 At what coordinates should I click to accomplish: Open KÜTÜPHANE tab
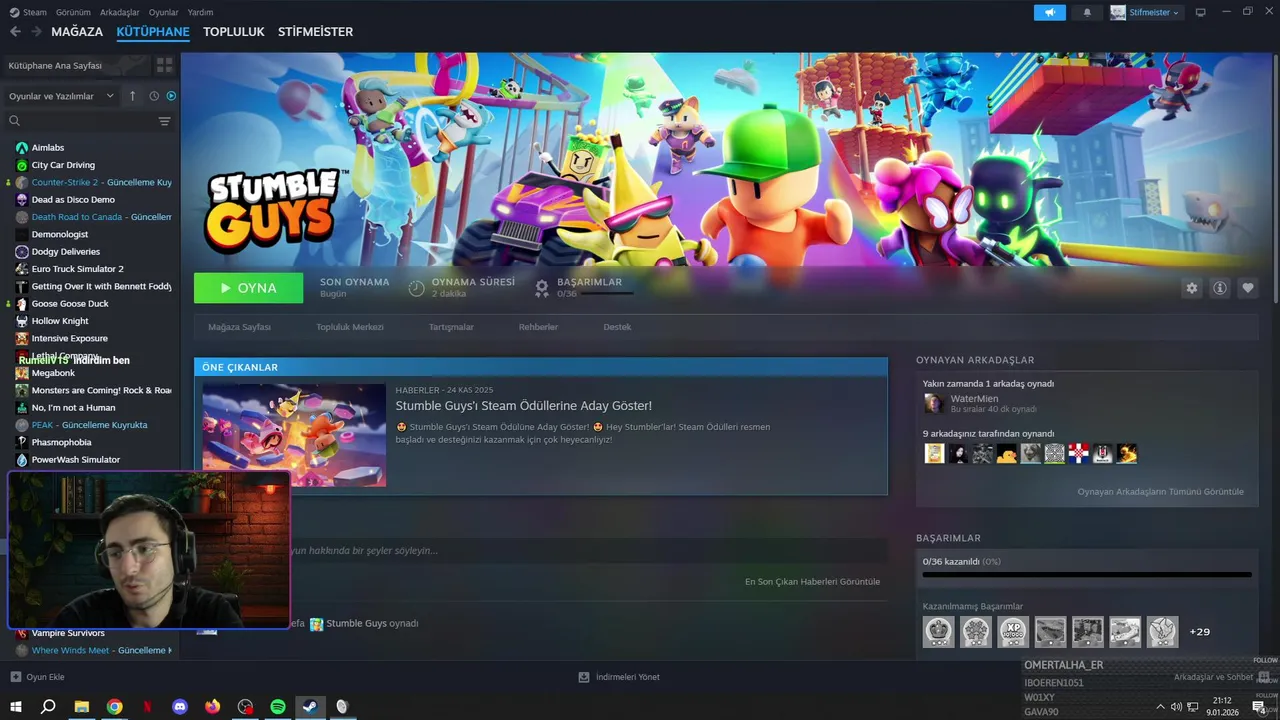tap(153, 32)
